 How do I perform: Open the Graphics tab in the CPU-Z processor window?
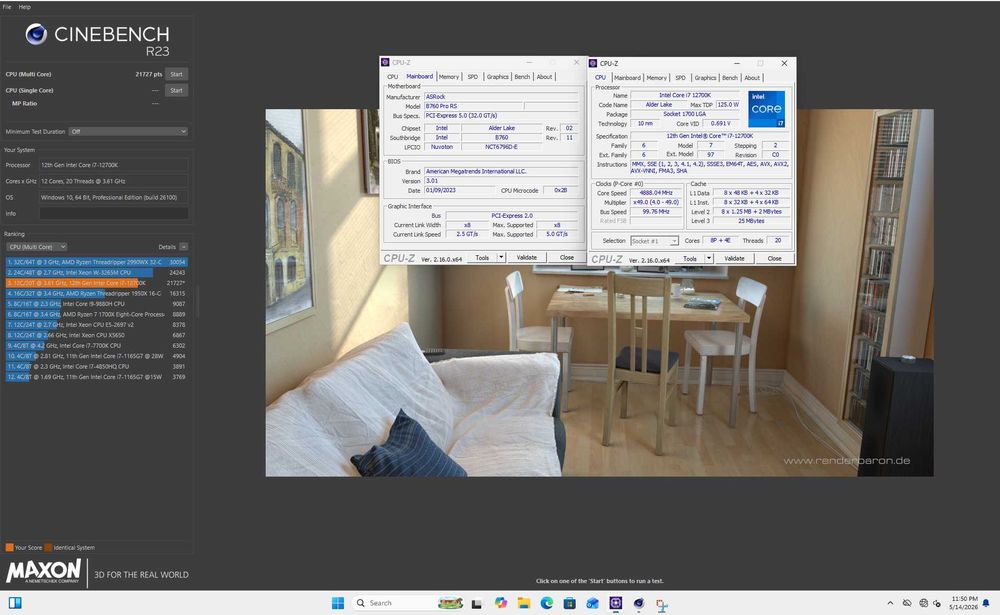tap(705, 78)
